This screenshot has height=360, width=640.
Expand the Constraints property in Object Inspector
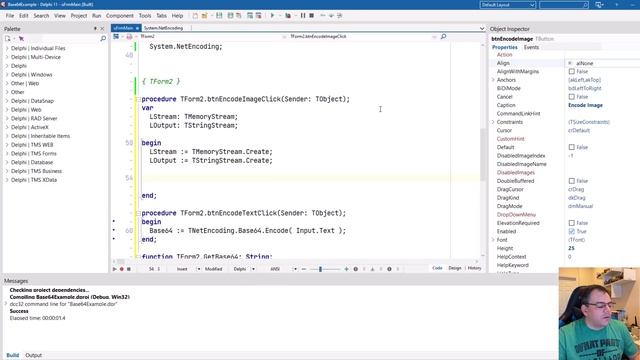493,122
